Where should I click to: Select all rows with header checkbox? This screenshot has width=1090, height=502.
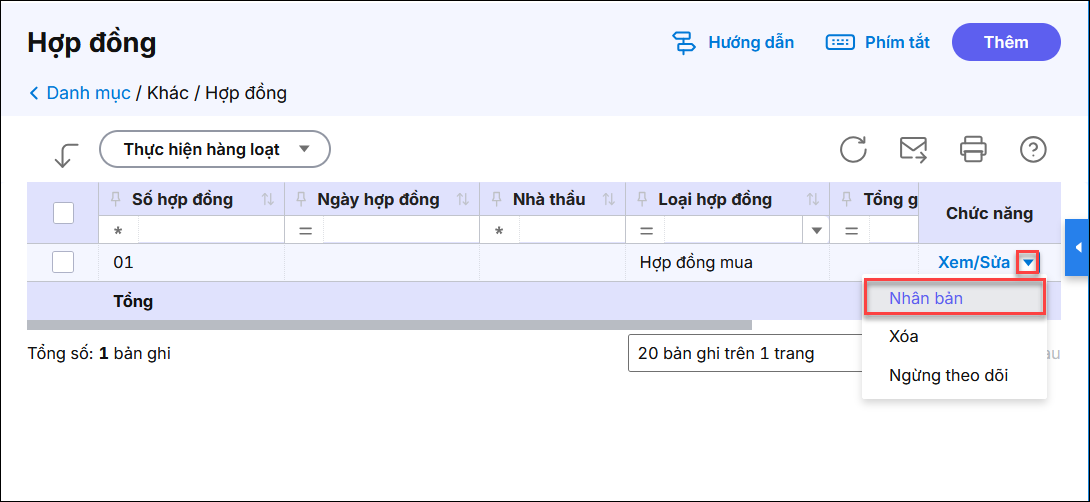[x=63, y=213]
